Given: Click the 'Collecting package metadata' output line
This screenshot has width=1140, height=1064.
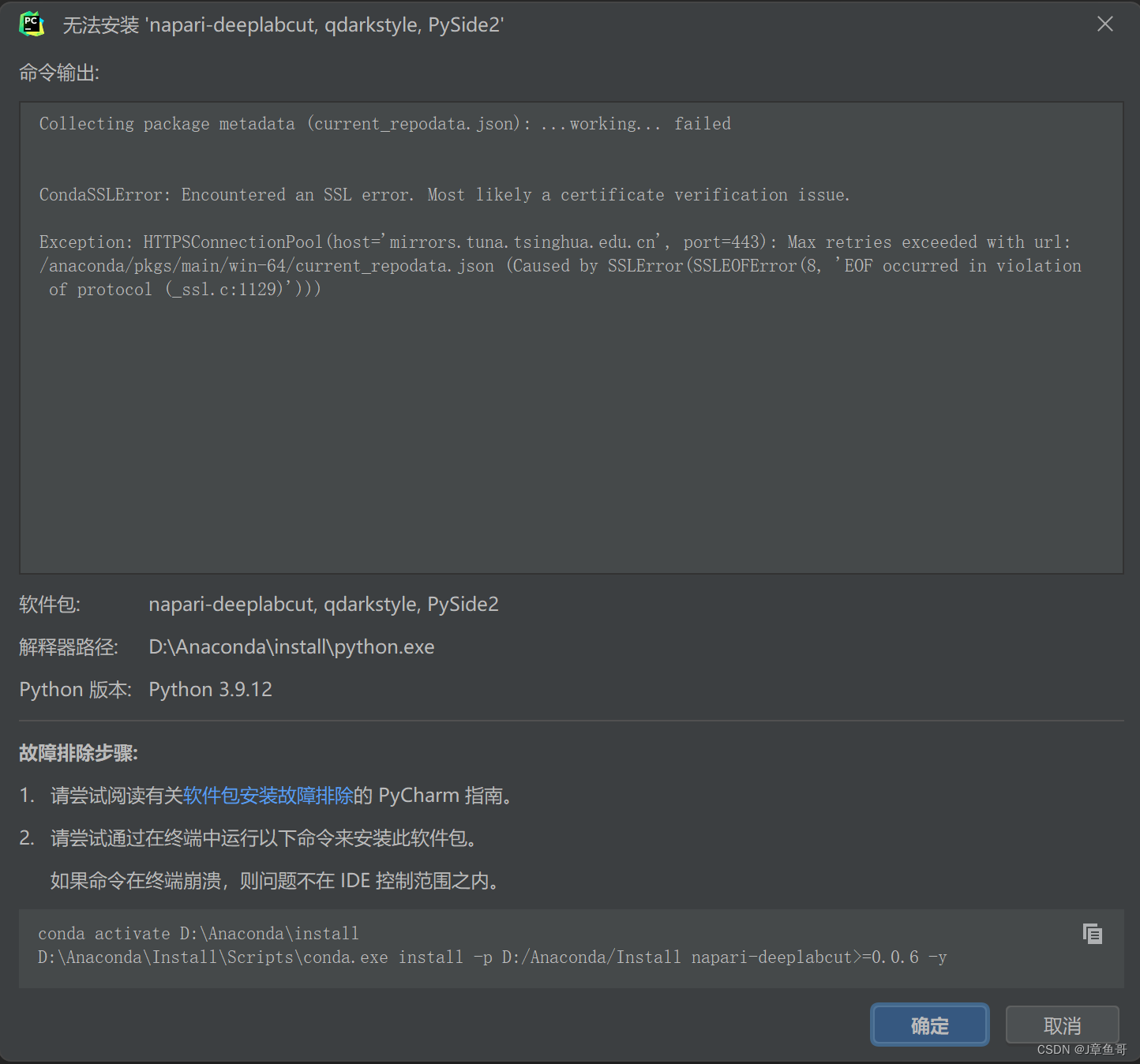Looking at the screenshot, I should 385,124.
